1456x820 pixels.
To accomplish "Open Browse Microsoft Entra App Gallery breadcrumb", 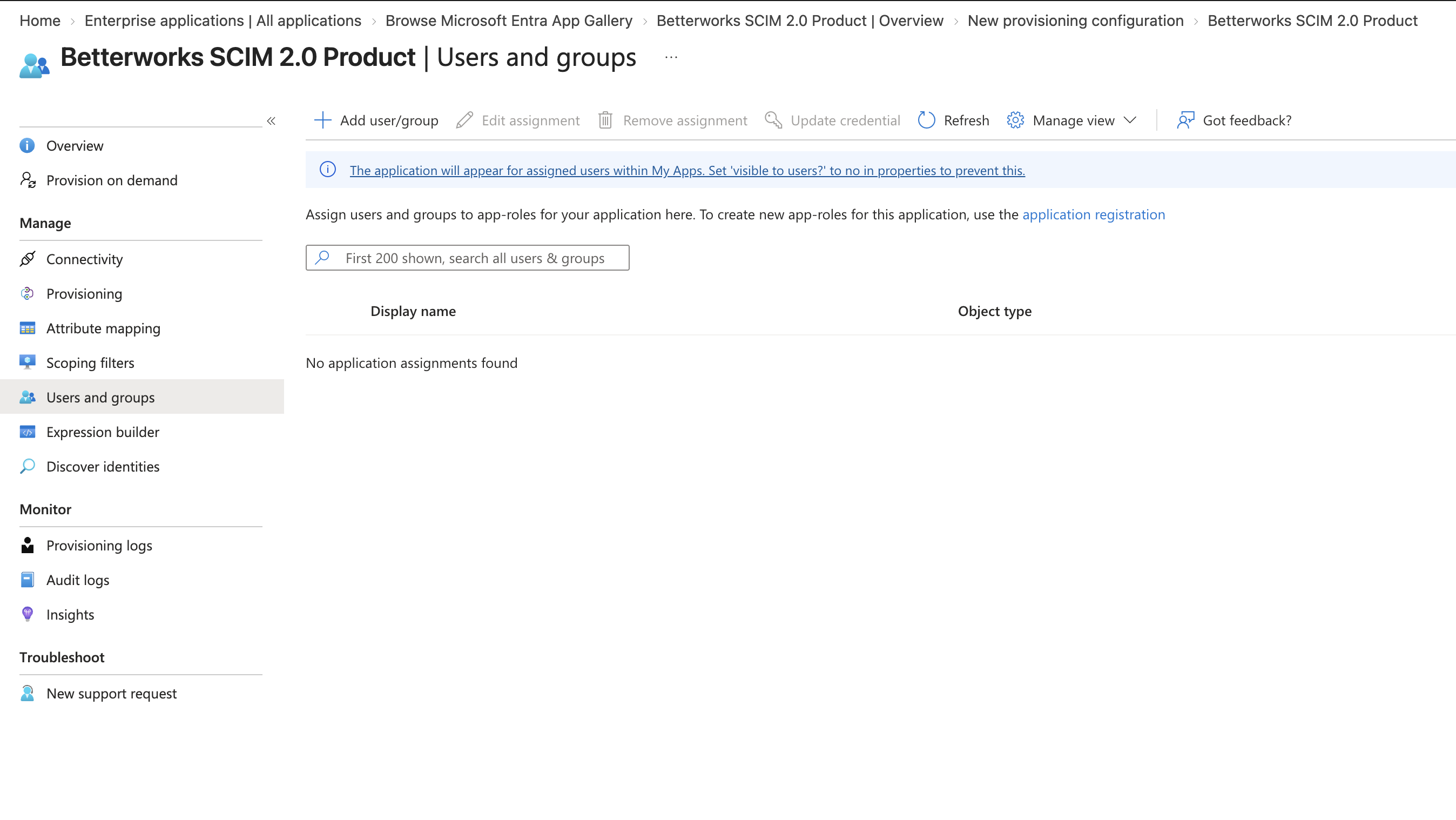I will pos(509,21).
